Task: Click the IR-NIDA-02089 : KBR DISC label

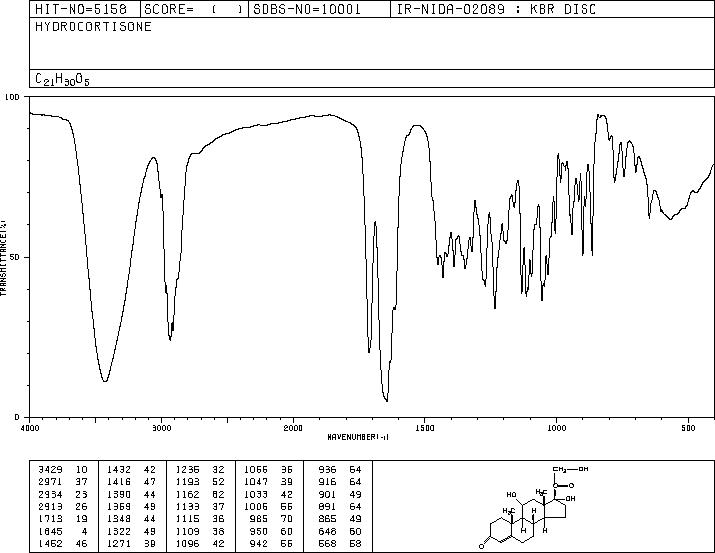Action: tap(496, 9)
